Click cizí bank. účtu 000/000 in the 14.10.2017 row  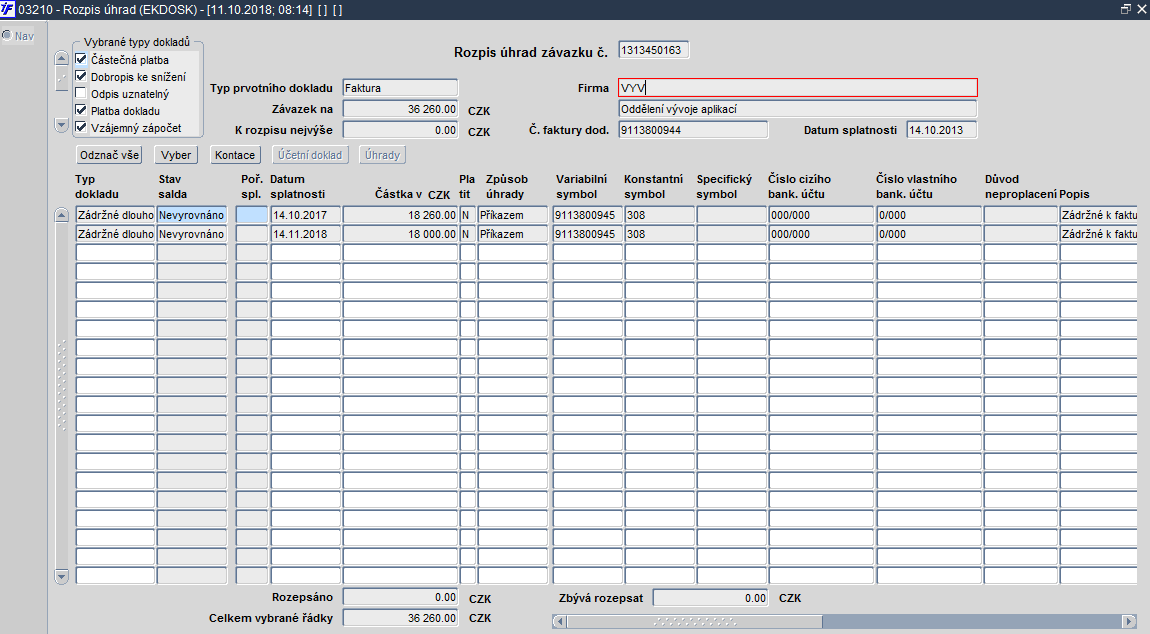821,215
